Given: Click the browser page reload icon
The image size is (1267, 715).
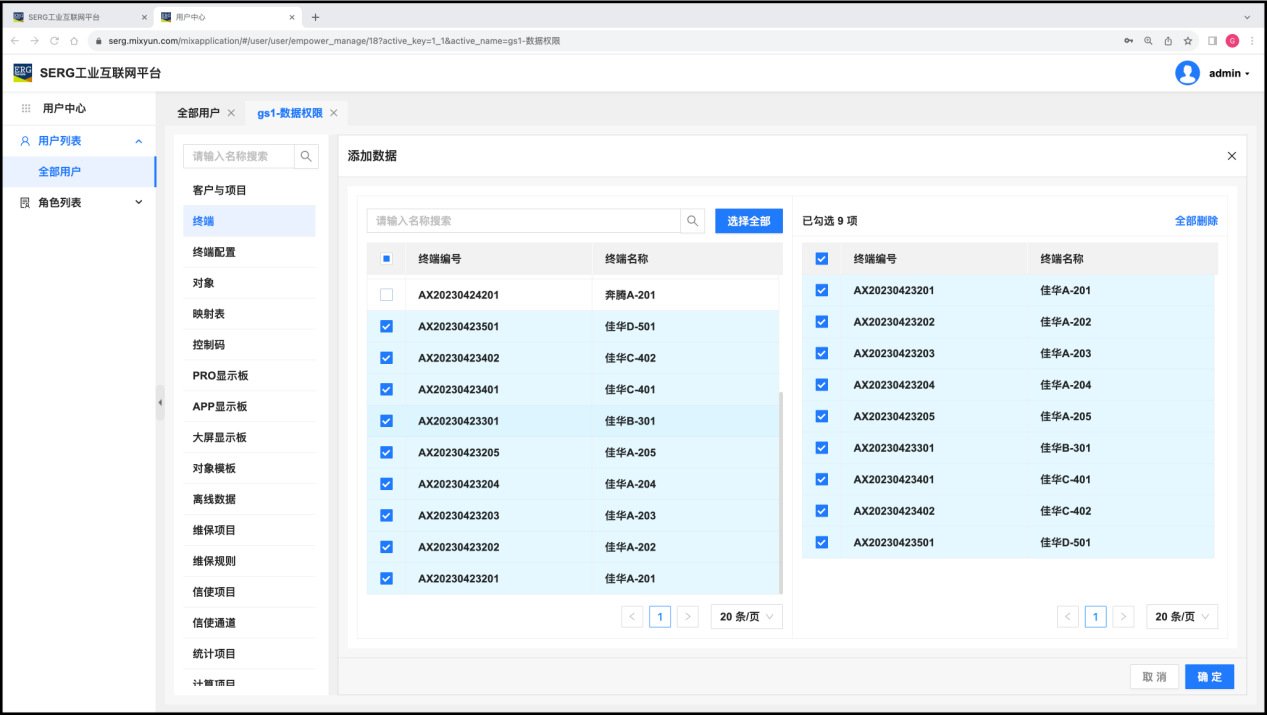Looking at the screenshot, I should pos(54,41).
